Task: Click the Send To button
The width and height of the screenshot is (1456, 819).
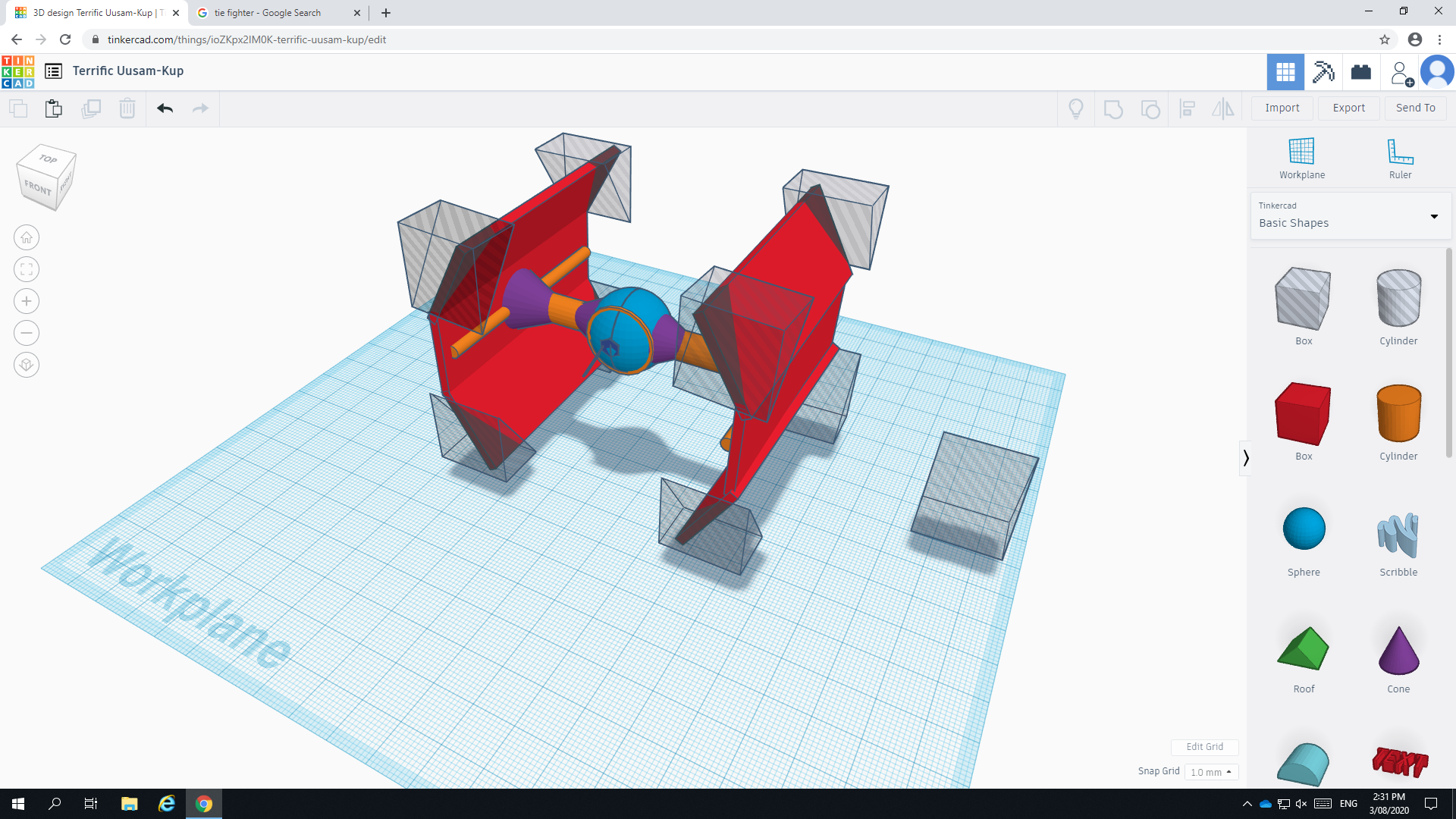Action: pos(1416,108)
